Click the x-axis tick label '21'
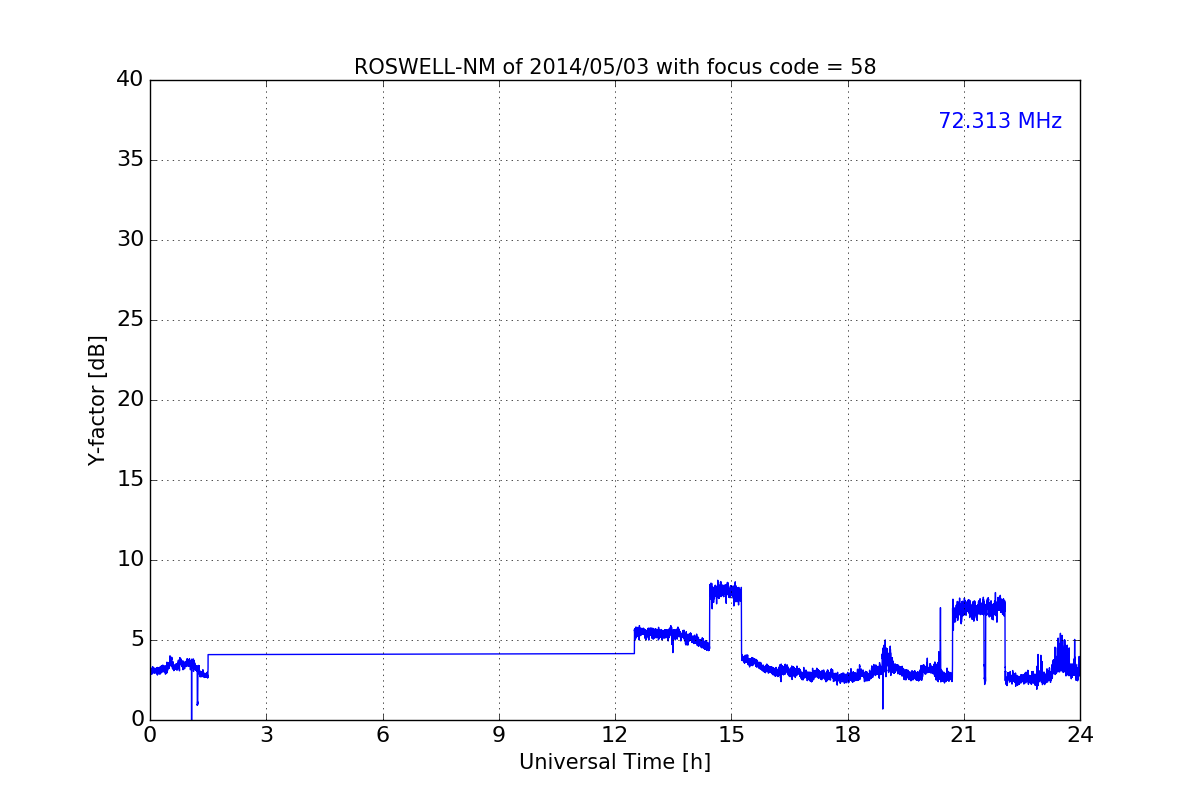Viewport: 1200px width, 800px height. coord(964,735)
